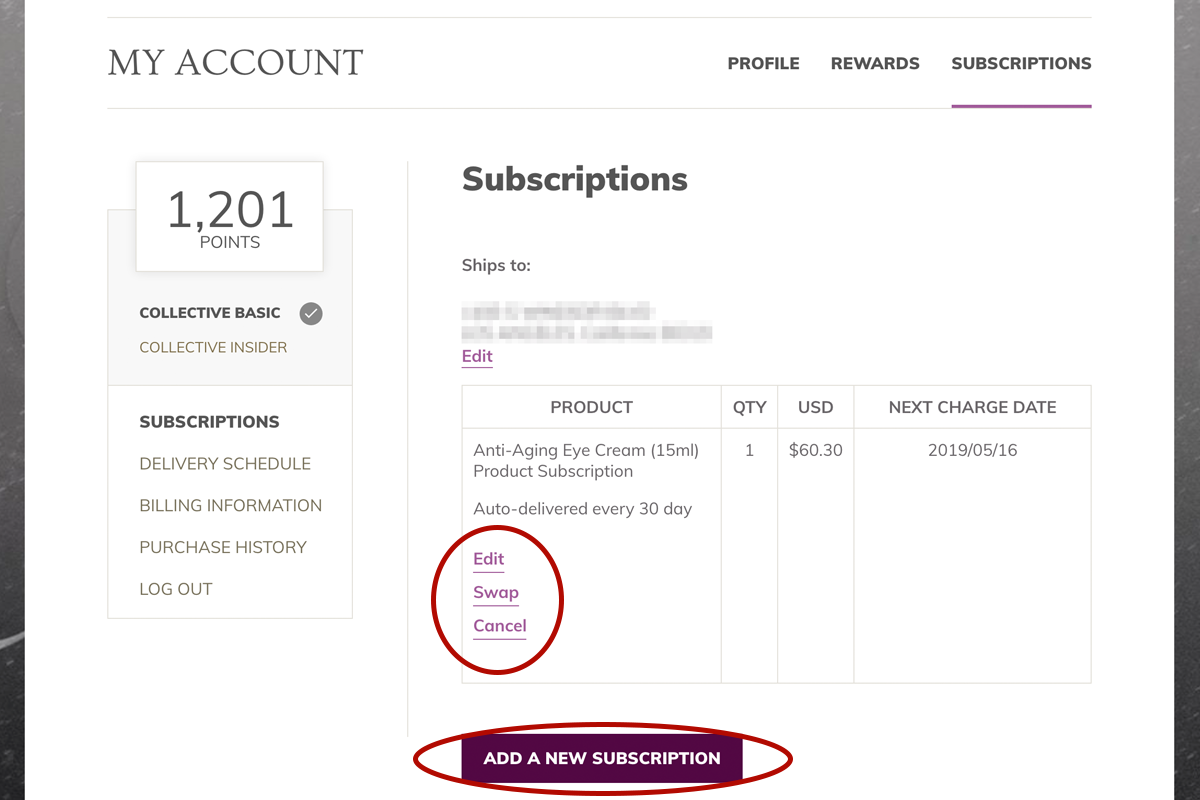Click the Anti-Aging Eye Cream product name

tap(585, 450)
